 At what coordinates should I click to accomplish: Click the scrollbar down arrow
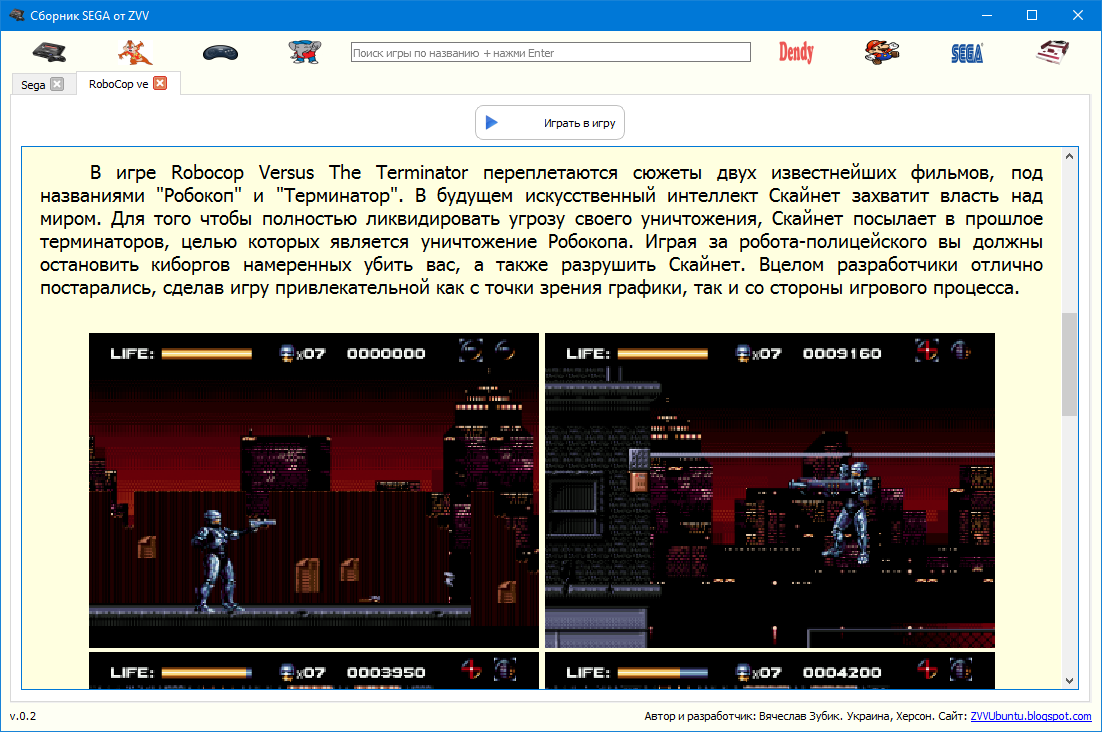(1069, 680)
